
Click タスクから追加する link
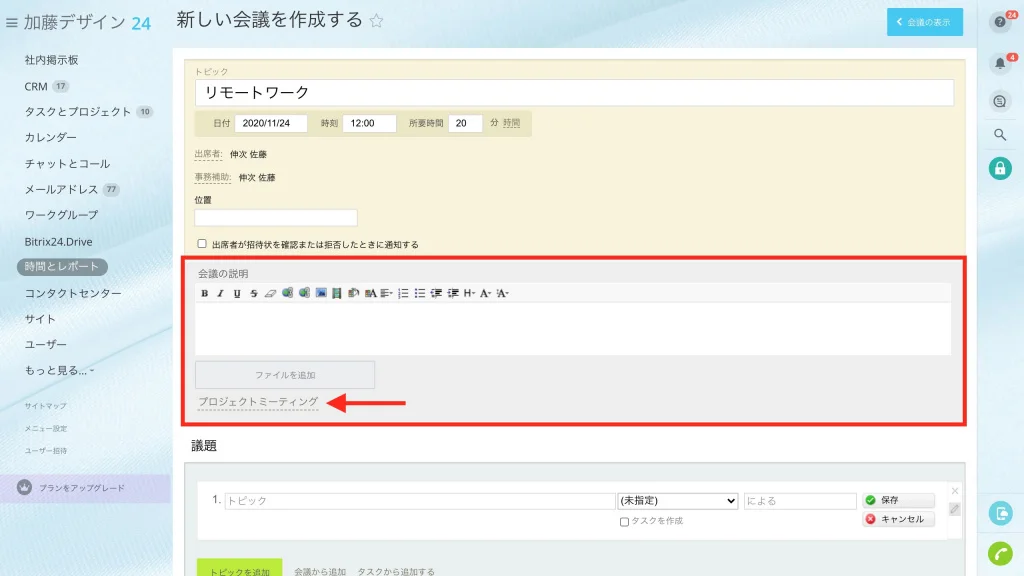396,571
